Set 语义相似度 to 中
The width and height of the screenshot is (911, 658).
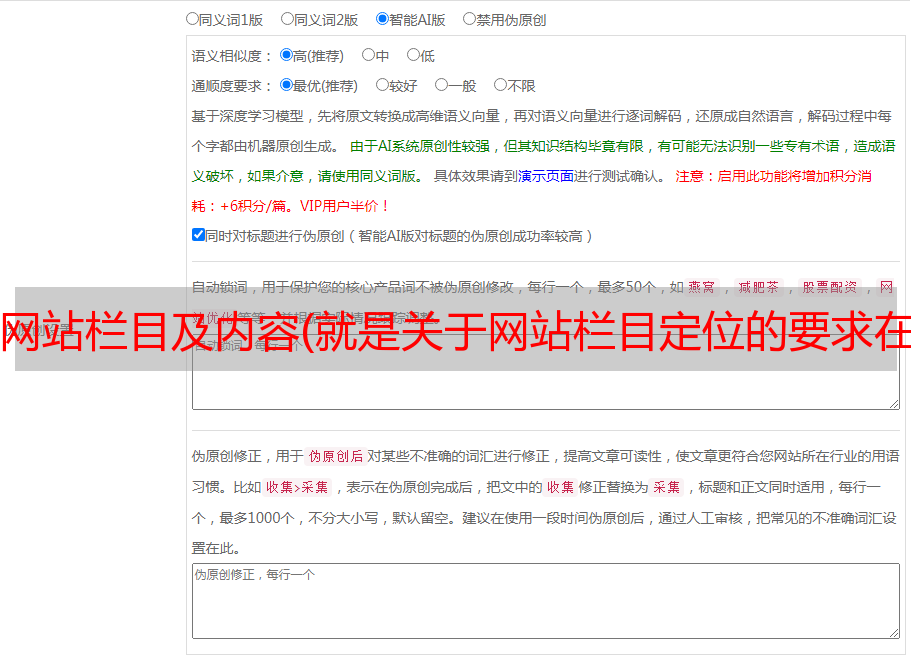[x=368, y=55]
